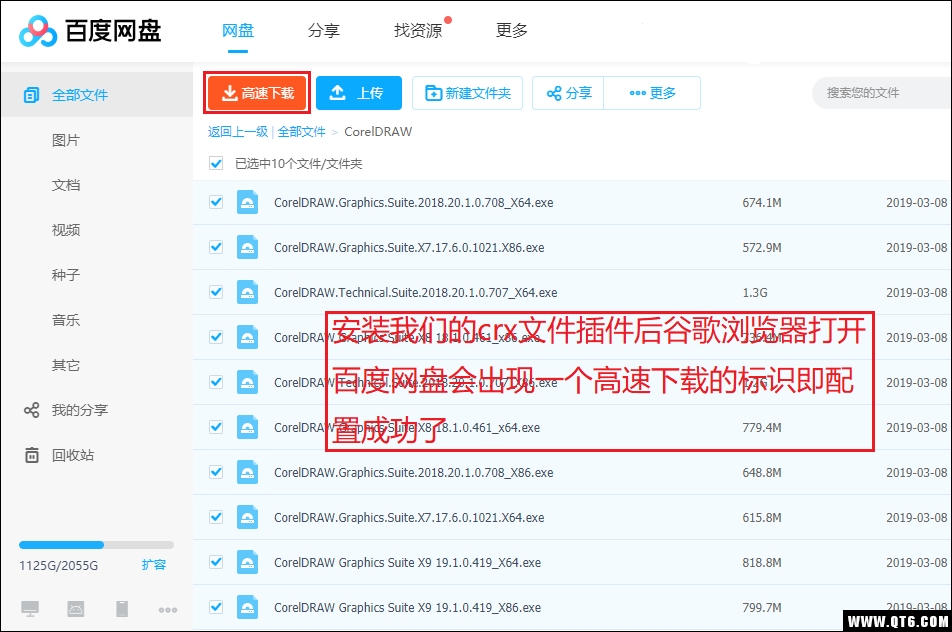Open file CorelDRAW Graphics Suite X9 19.1.0.419_X64.exe
Image resolution: width=952 pixels, height=632 pixels.
407,562
